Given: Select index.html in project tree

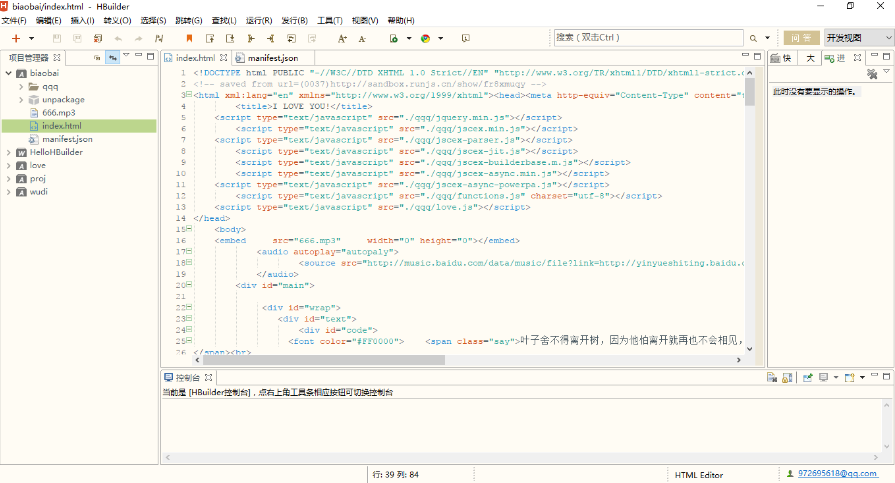Looking at the screenshot, I should coord(62,126).
